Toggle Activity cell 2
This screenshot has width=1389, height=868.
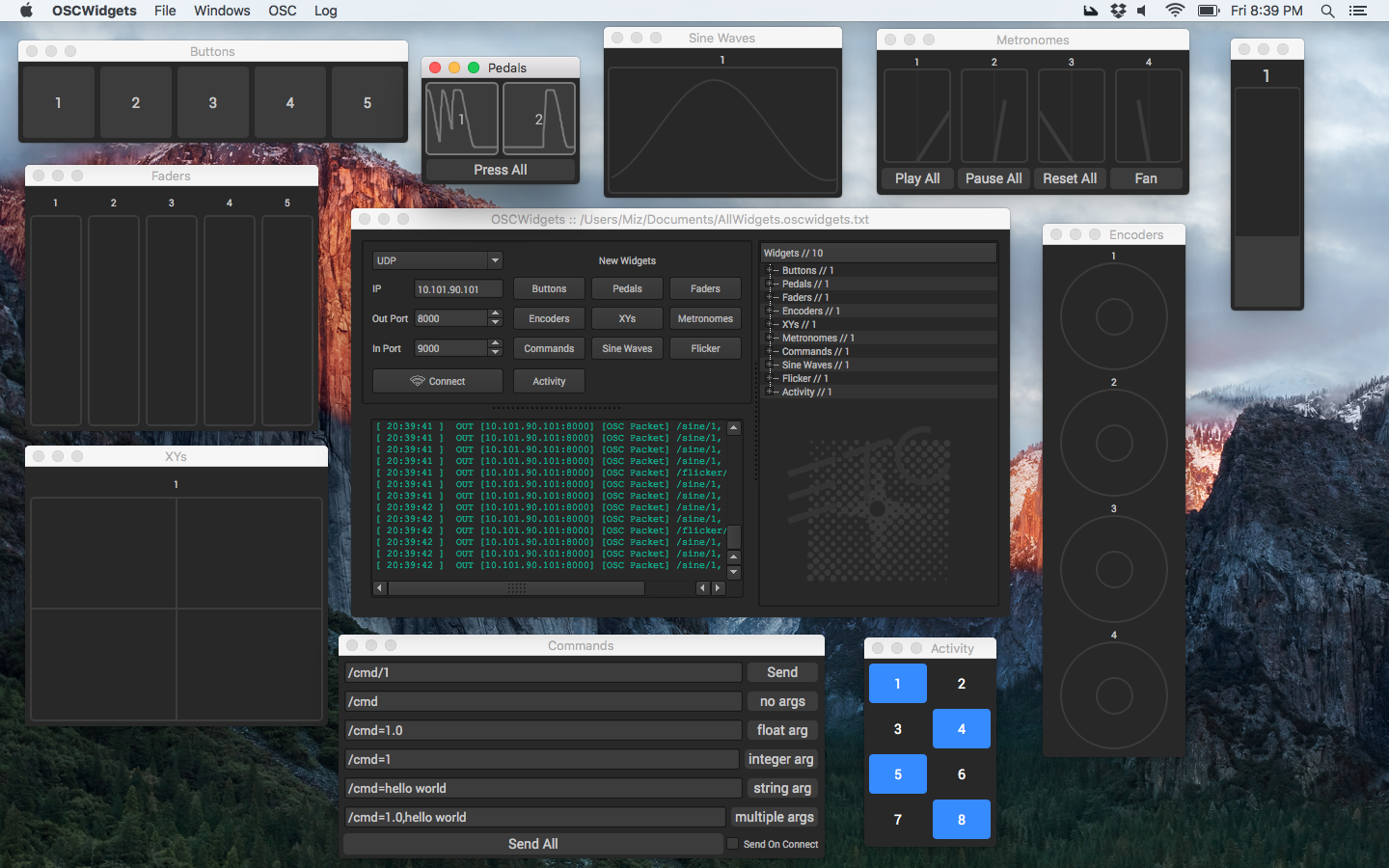pos(962,684)
